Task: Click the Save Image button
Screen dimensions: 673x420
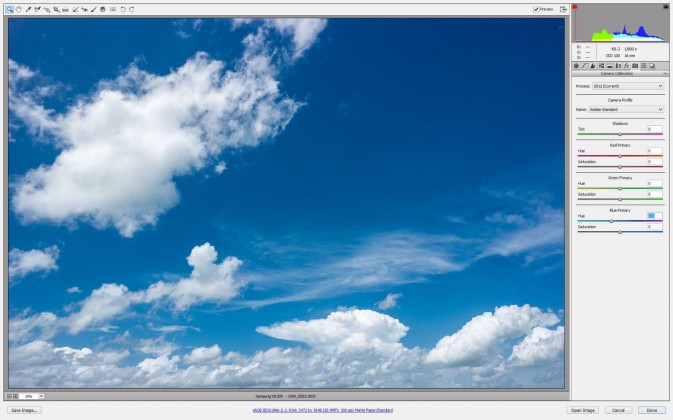Action: [24, 411]
